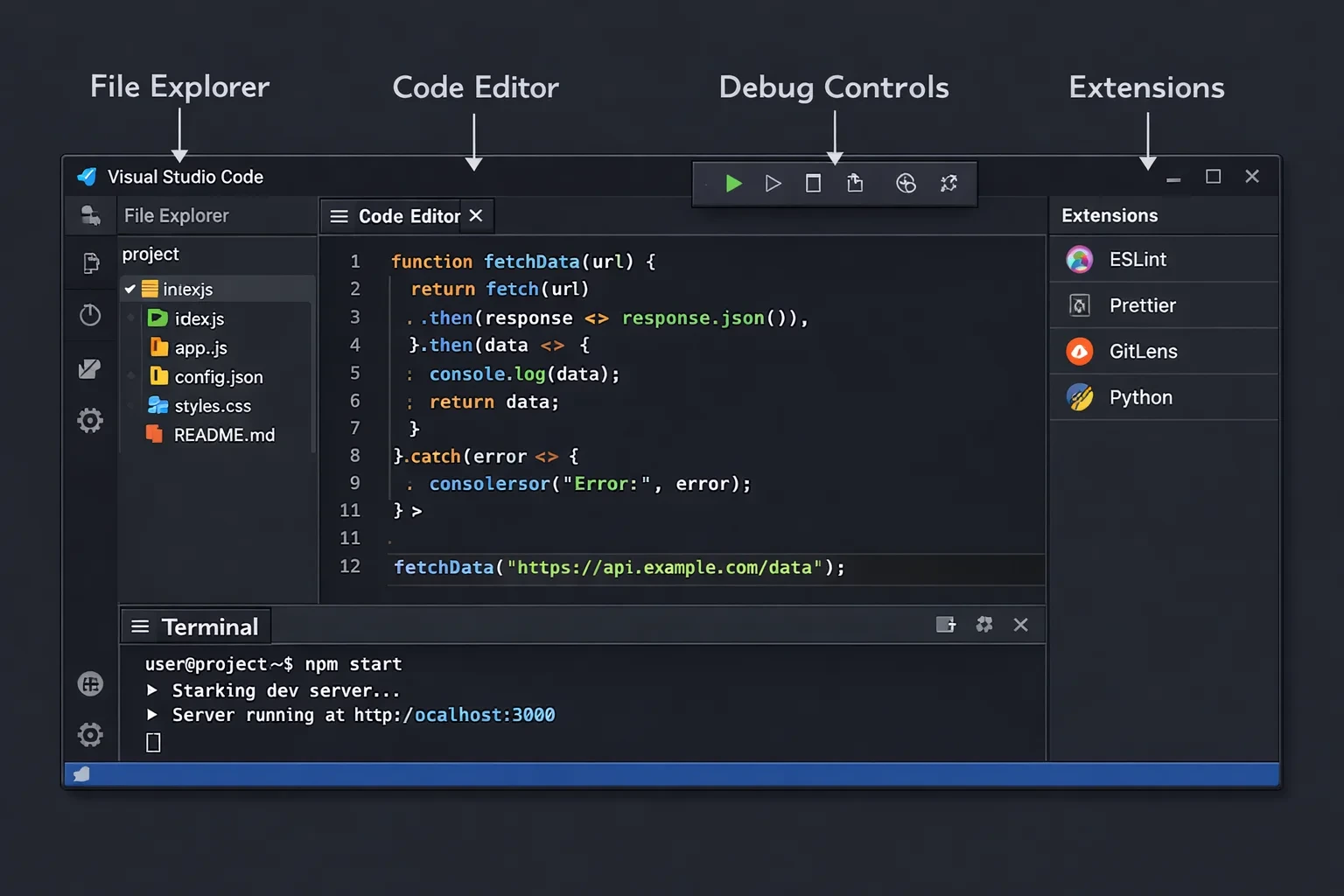
Task: Click the consolersor("Error:", error) line
Action: [590, 484]
